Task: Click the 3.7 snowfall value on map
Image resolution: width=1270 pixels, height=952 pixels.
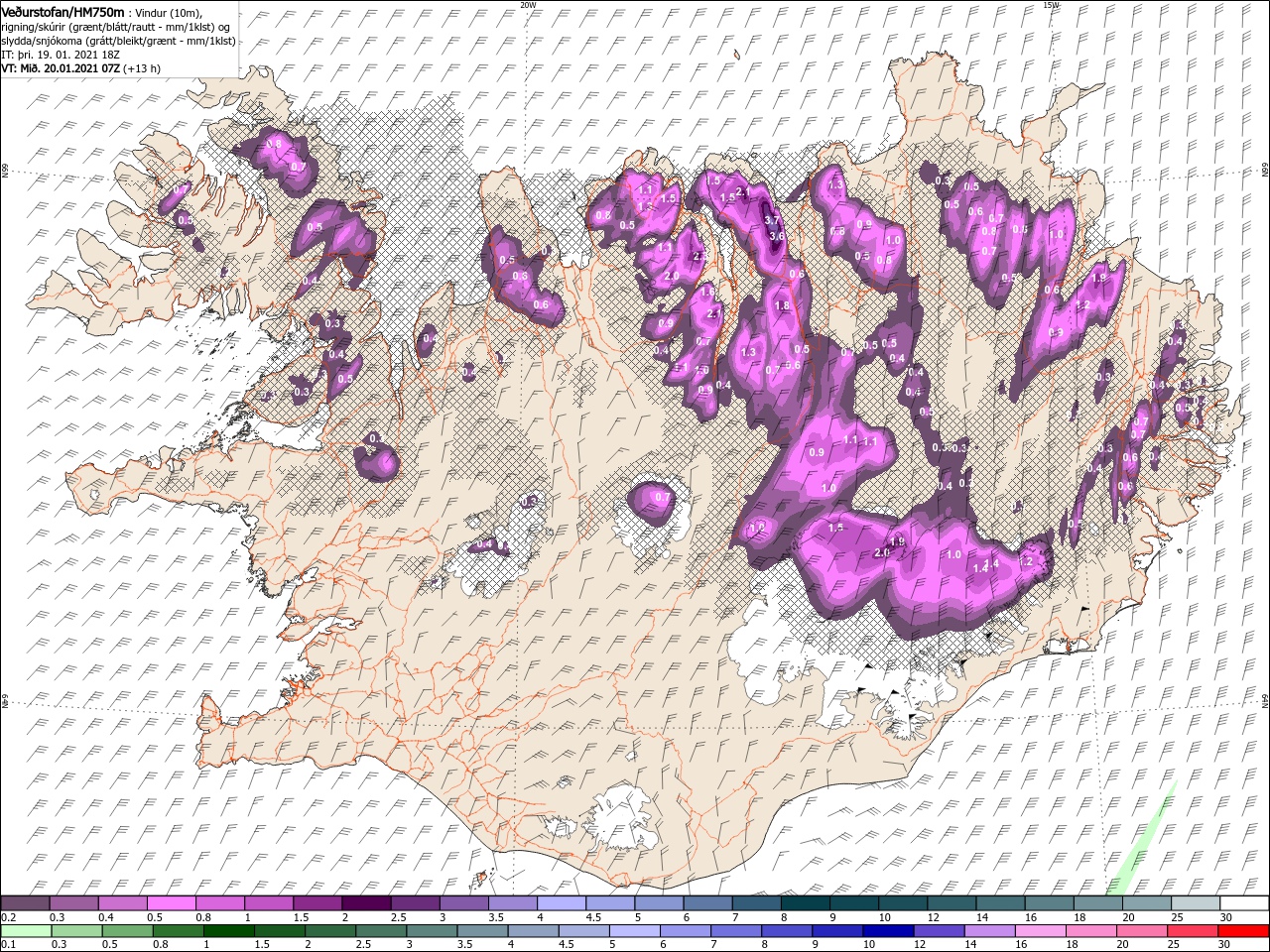Action: click(774, 221)
